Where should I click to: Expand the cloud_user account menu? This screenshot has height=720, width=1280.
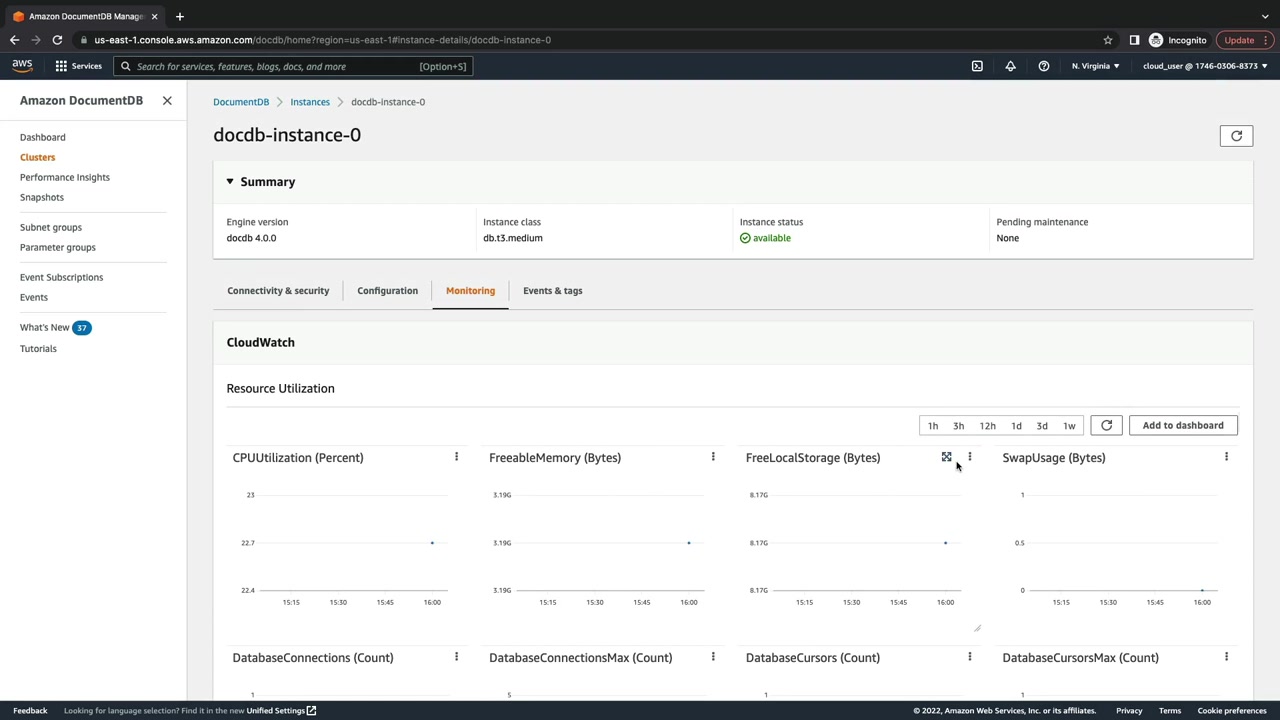(x=1205, y=66)
